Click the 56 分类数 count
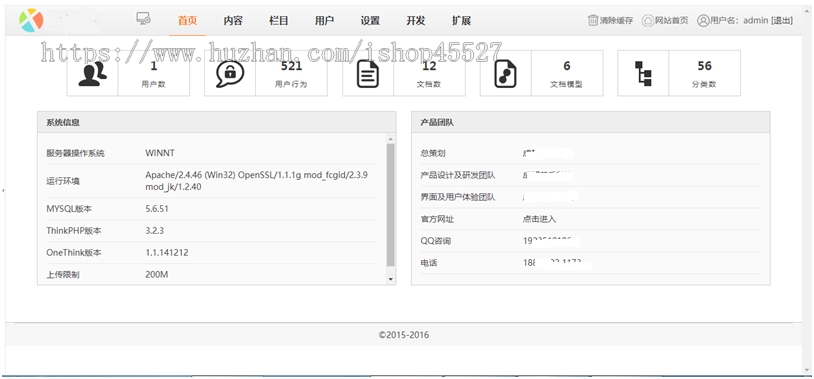Viewport: 814px width, 379px height. tap(704, 66)
